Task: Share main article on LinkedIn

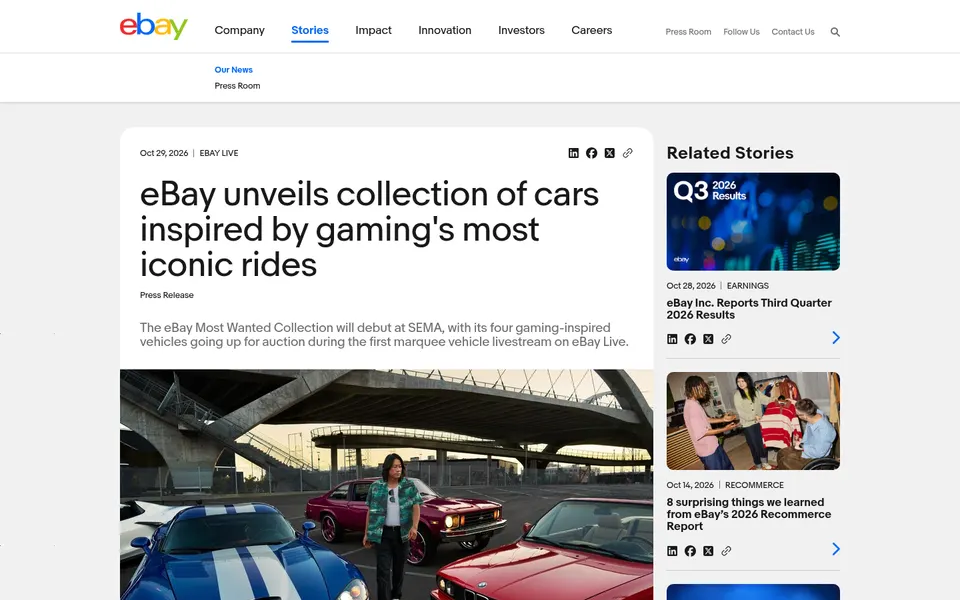Action: tap(573, 153)
